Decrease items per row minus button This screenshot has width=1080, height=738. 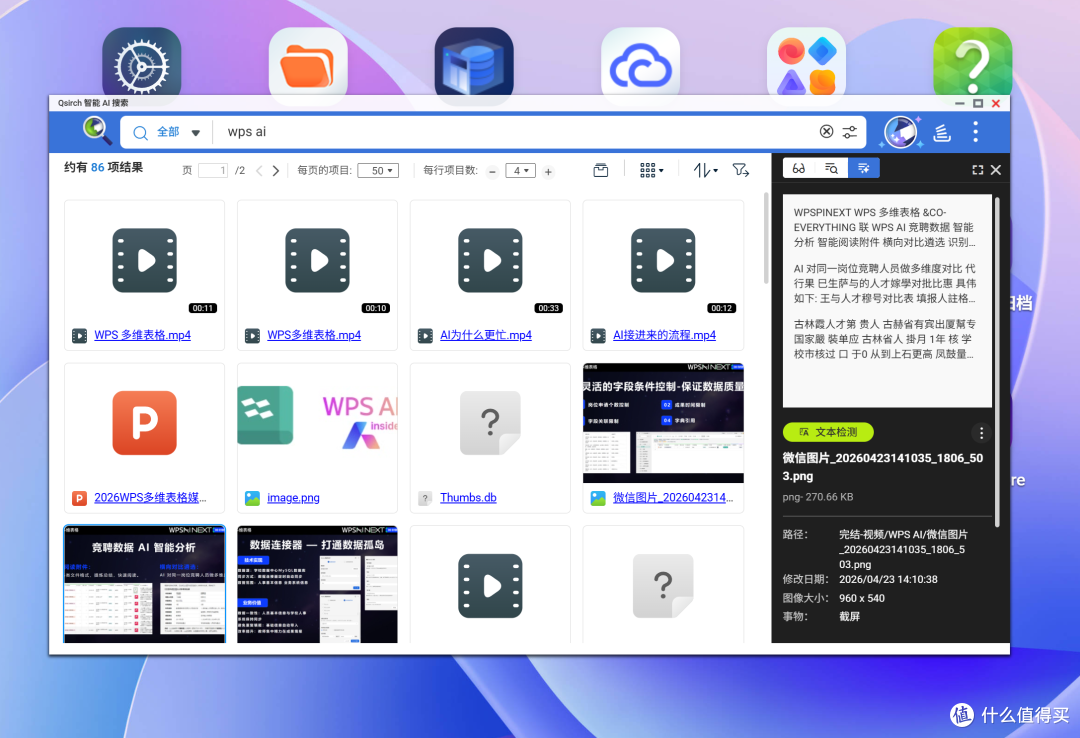(x=492, y=172)
